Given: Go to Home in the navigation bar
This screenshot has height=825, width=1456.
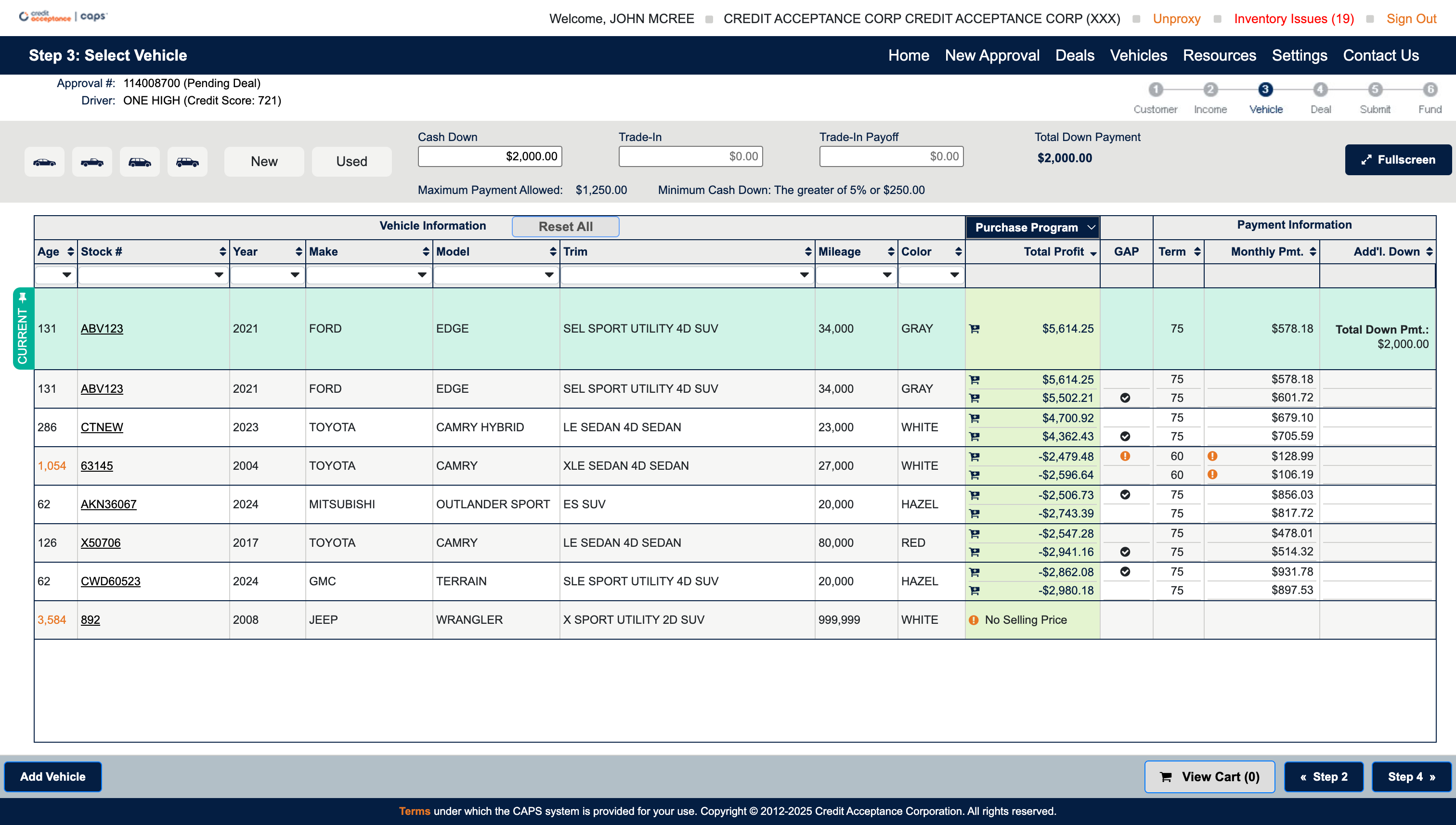Looking at the screenshot, I should click(909, 55).
